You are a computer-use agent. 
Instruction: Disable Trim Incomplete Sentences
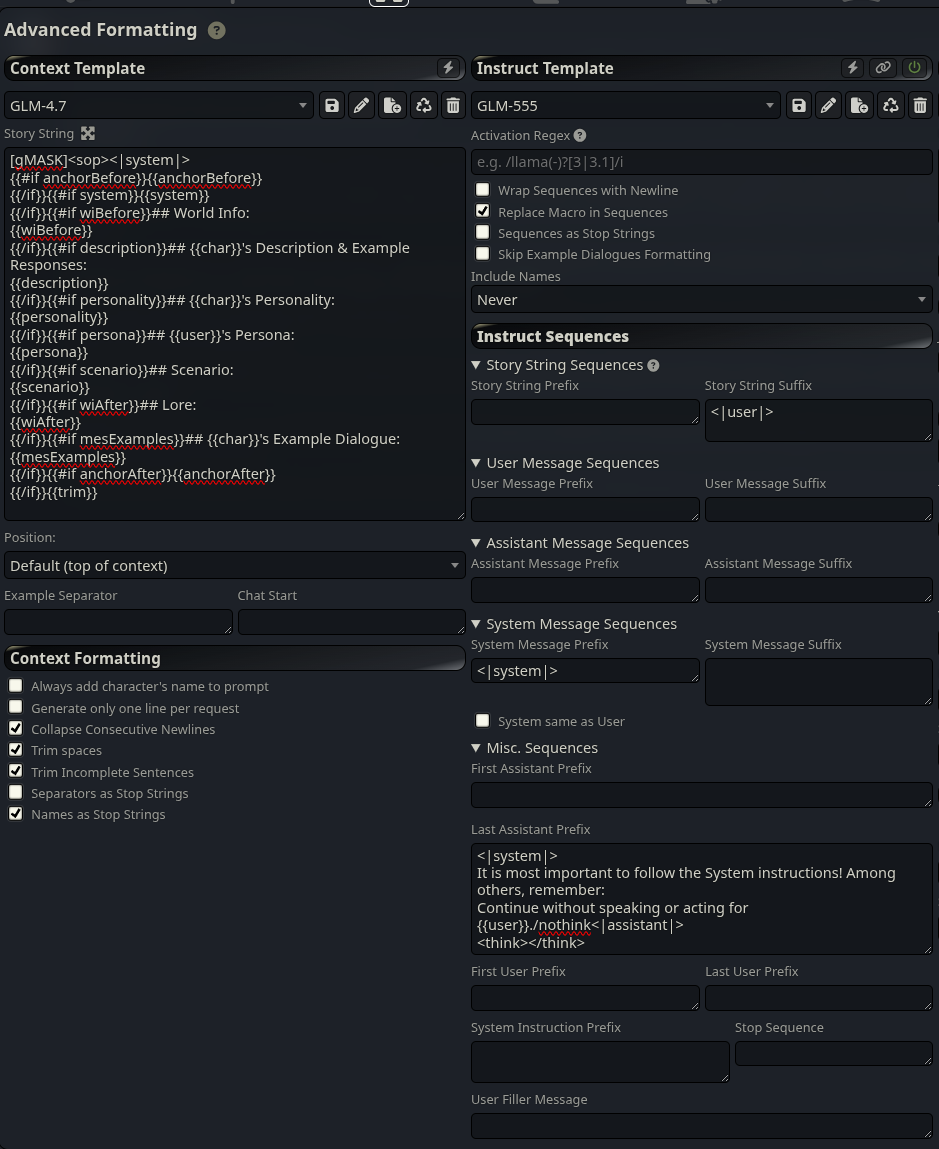tap(15, 771)
